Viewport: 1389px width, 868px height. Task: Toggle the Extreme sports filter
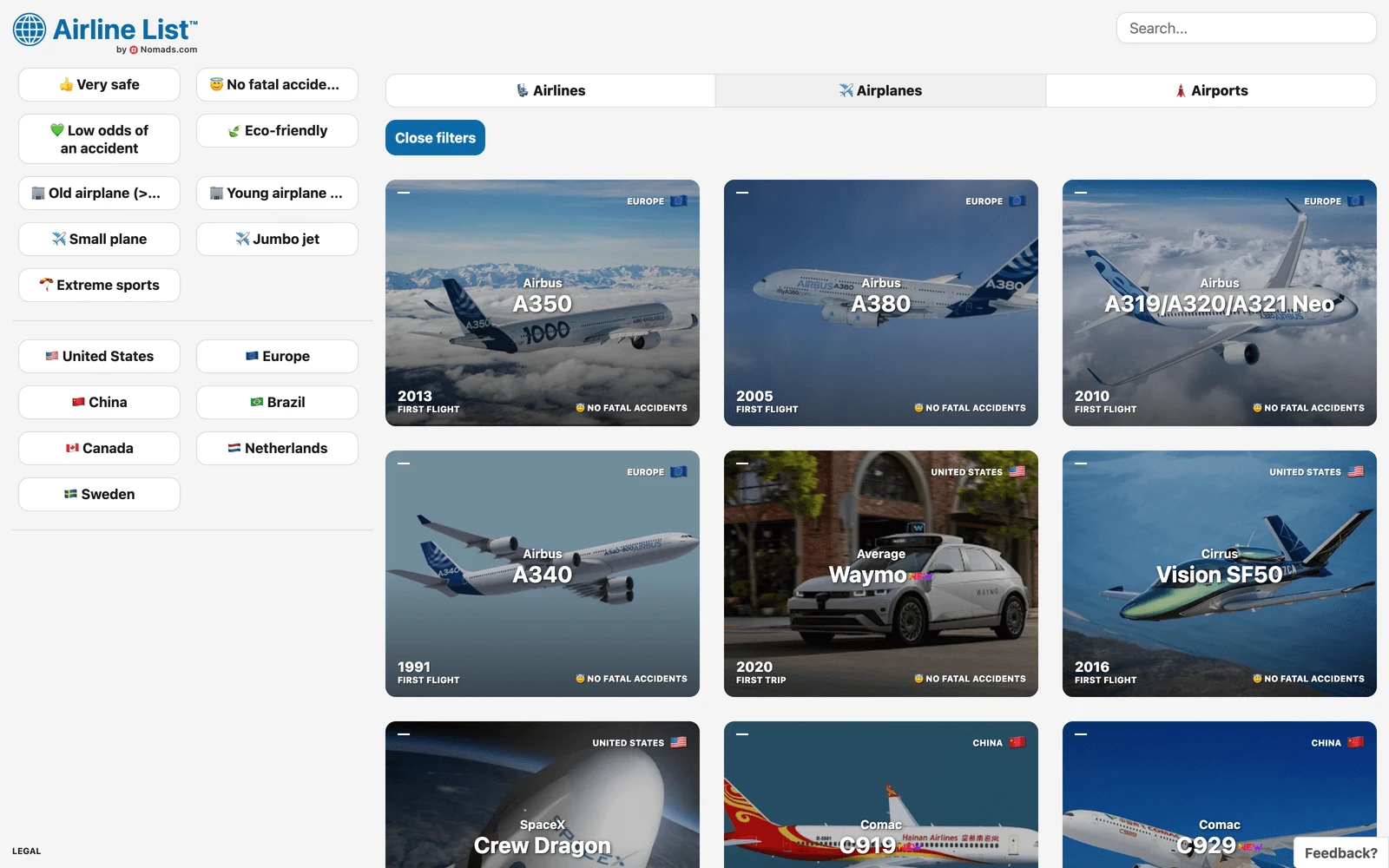tap(99, 286)
